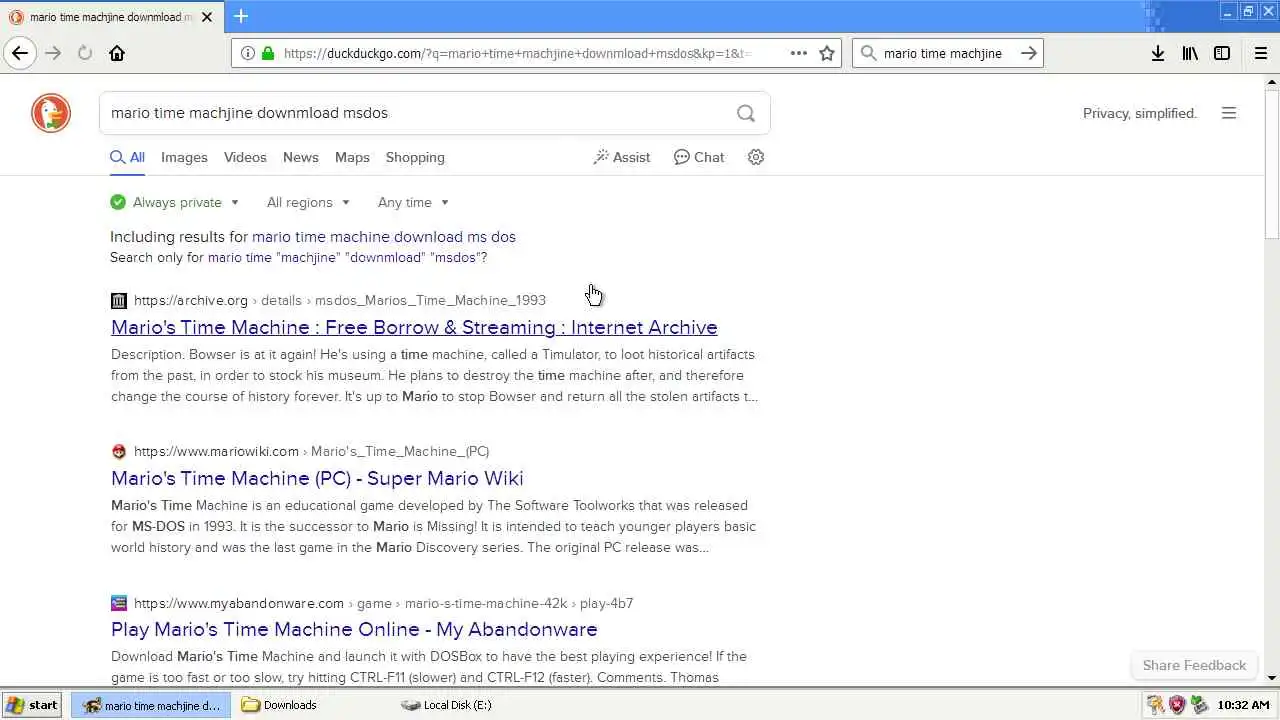Click the search magnifier in browser search bar
The height and width of the screenshot is (720, 1280).
click(868, 53)
